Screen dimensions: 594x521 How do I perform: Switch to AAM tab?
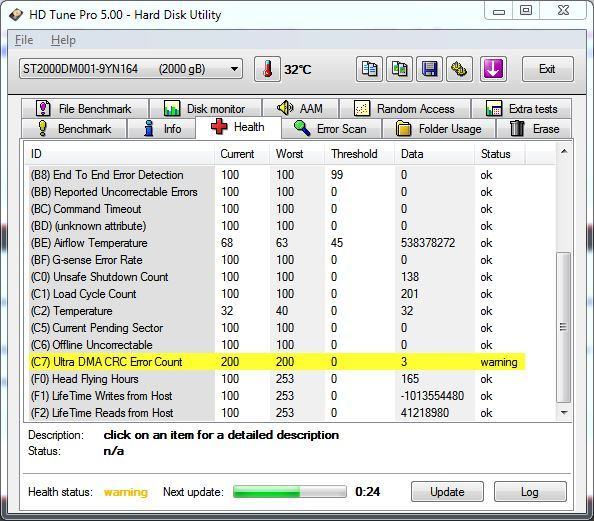pos(300,109)
